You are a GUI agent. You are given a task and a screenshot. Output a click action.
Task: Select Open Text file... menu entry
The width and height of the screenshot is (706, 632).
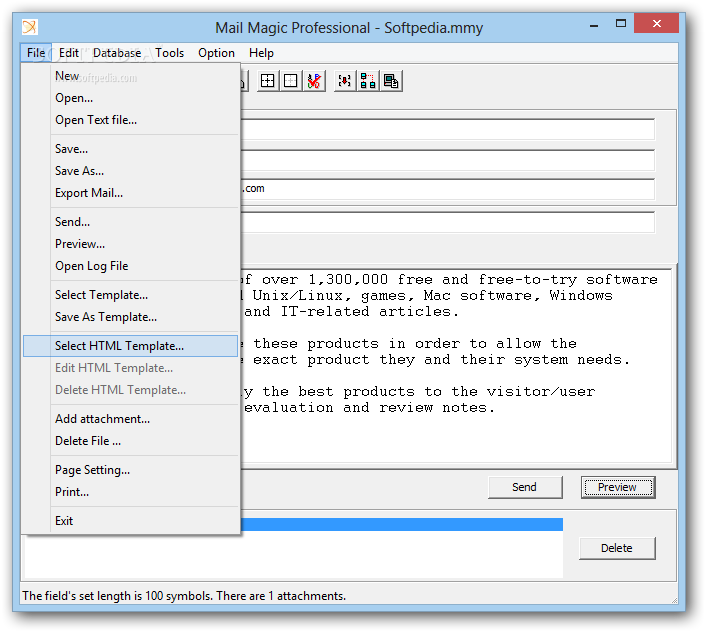tap(131, 120)
